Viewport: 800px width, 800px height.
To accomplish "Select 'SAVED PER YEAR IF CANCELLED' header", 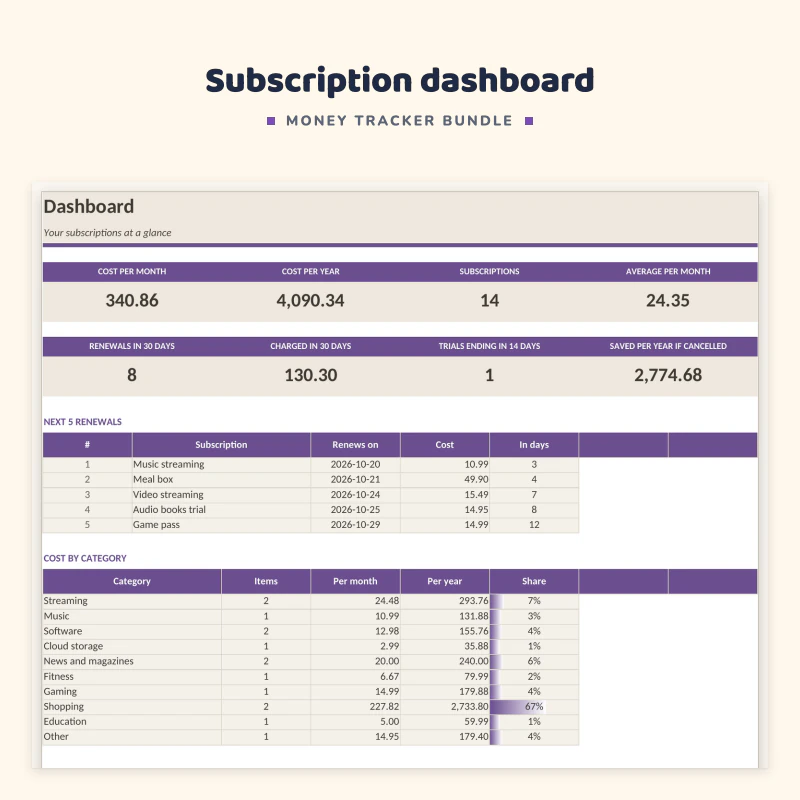I will click(x=668, y=346).
